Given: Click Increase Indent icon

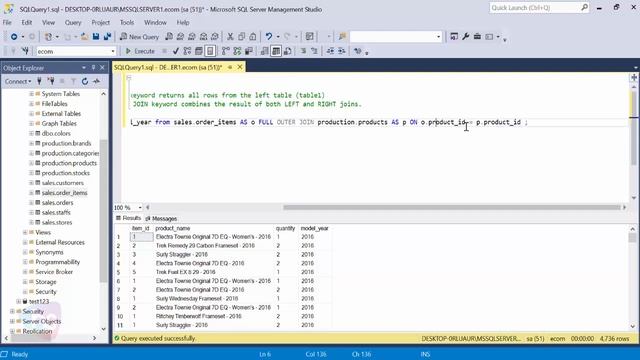Looking at the screenshot, I should (342, 51).
